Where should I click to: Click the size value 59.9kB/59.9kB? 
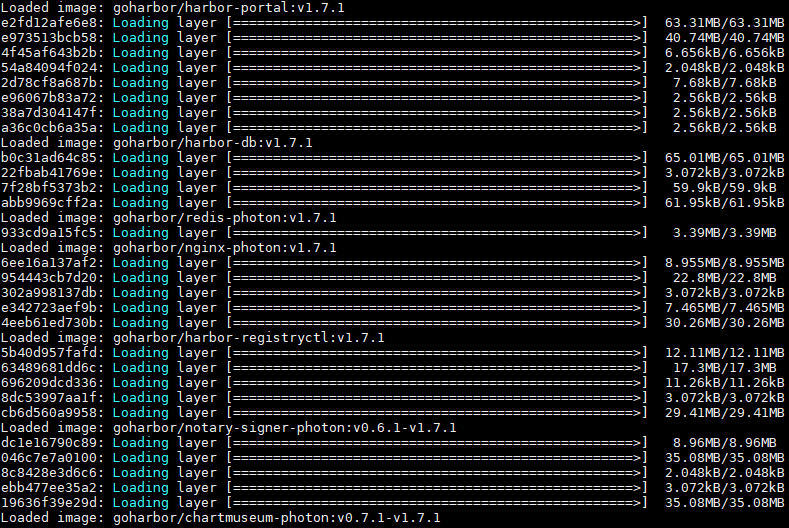pyautogui.click(x=725, y=188)
